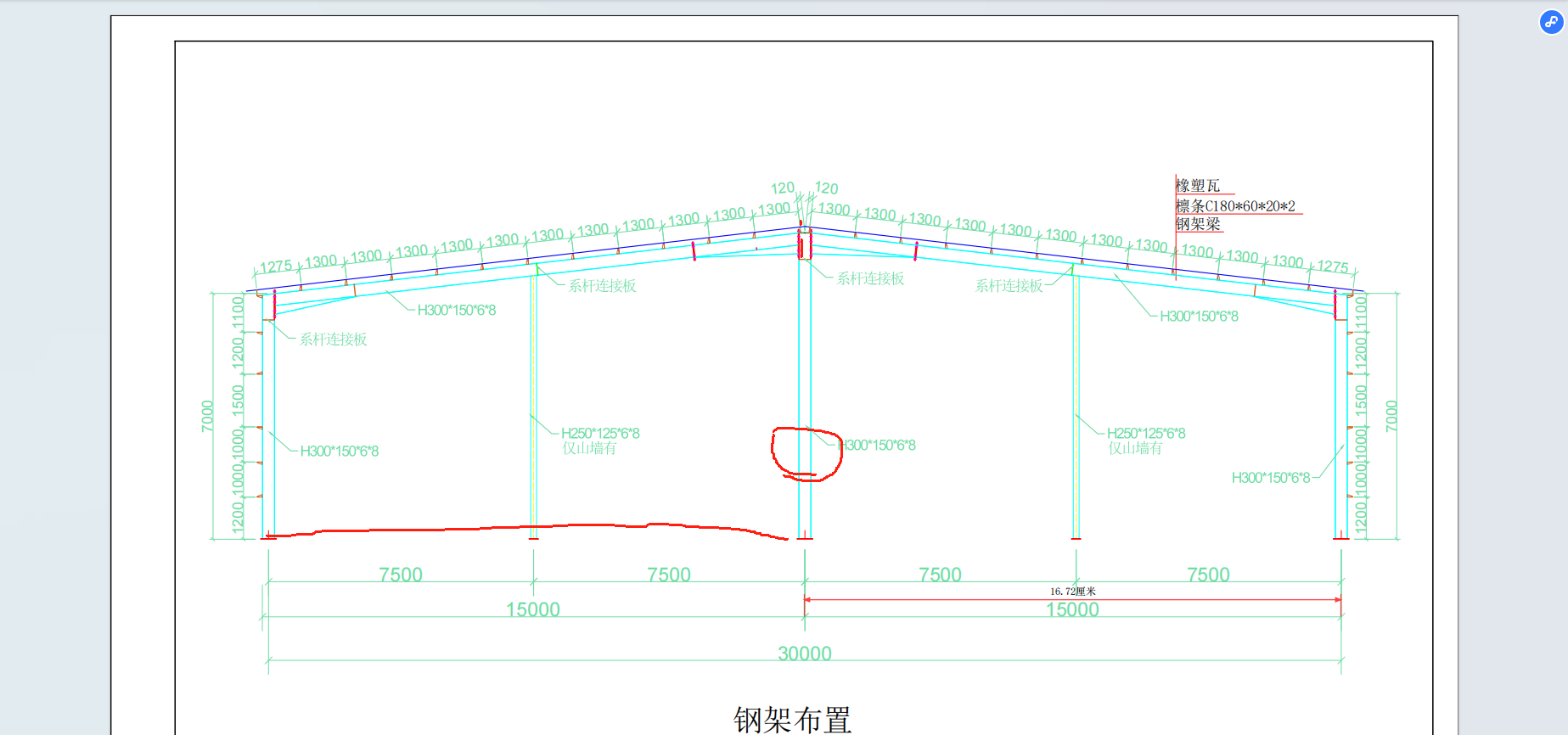Click the blue round floating tool icon
Screen dimensions: 1568x735
pyautogui.click(x=1551, y=22)
